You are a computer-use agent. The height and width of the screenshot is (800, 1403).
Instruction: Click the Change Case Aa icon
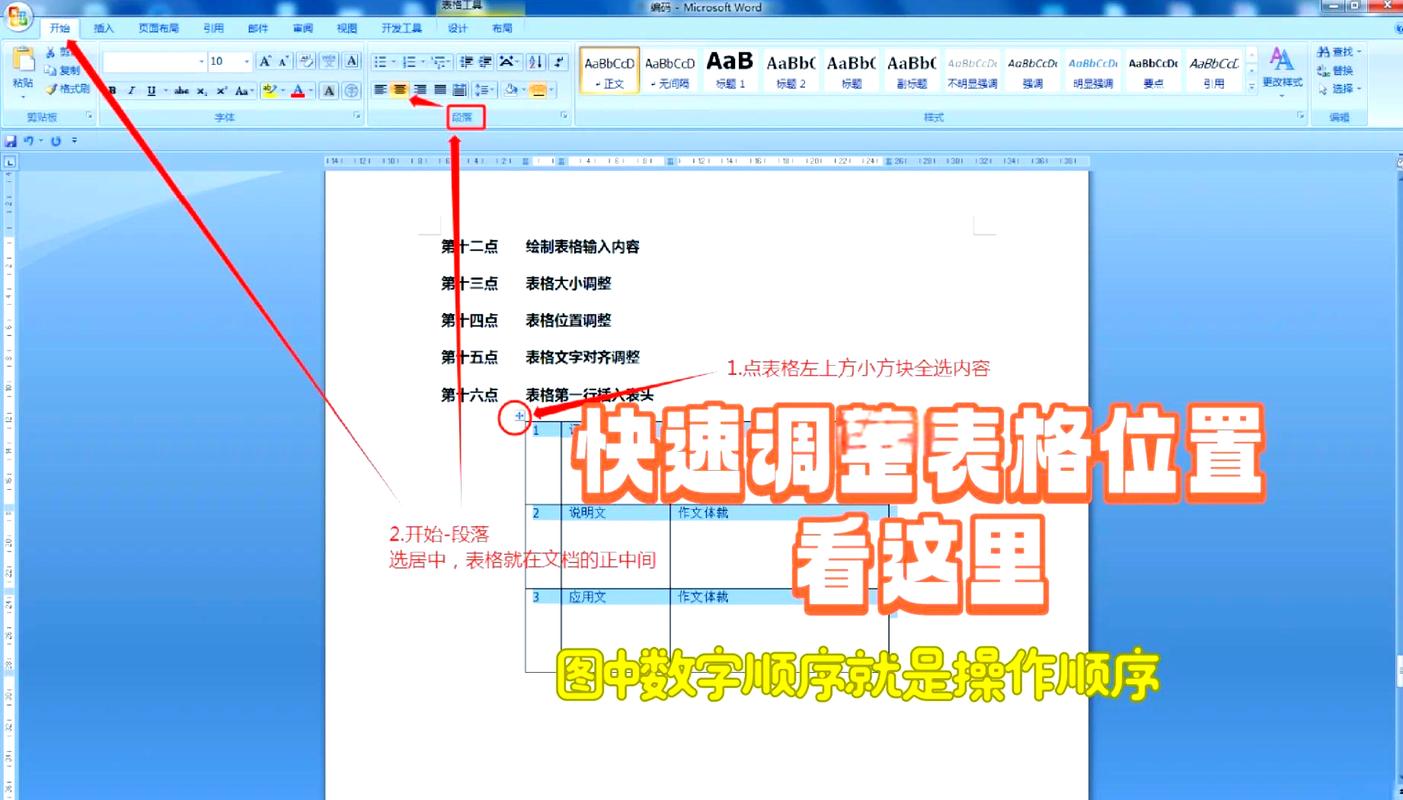coord(245,91)
